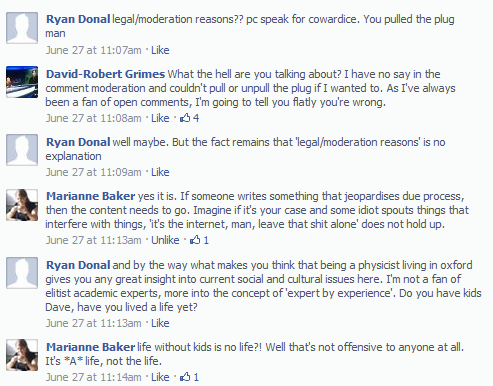The image size is (493, 386).
Task: Click thumbs-up icon on Marianne's 11:14am comment
Action: coord(185,377)
